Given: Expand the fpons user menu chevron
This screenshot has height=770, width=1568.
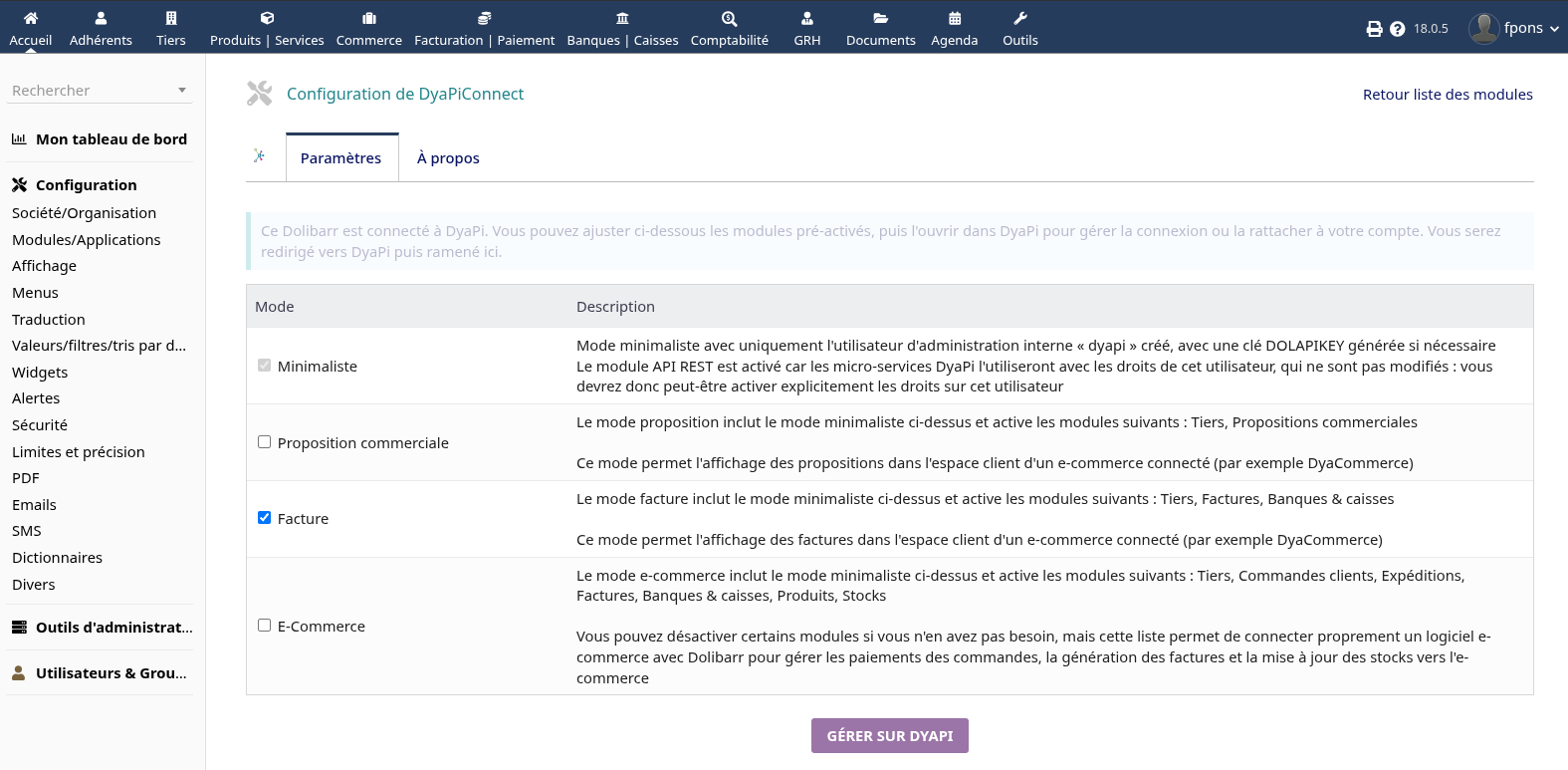Looking at the screenshot, I should coord(1554,29).
